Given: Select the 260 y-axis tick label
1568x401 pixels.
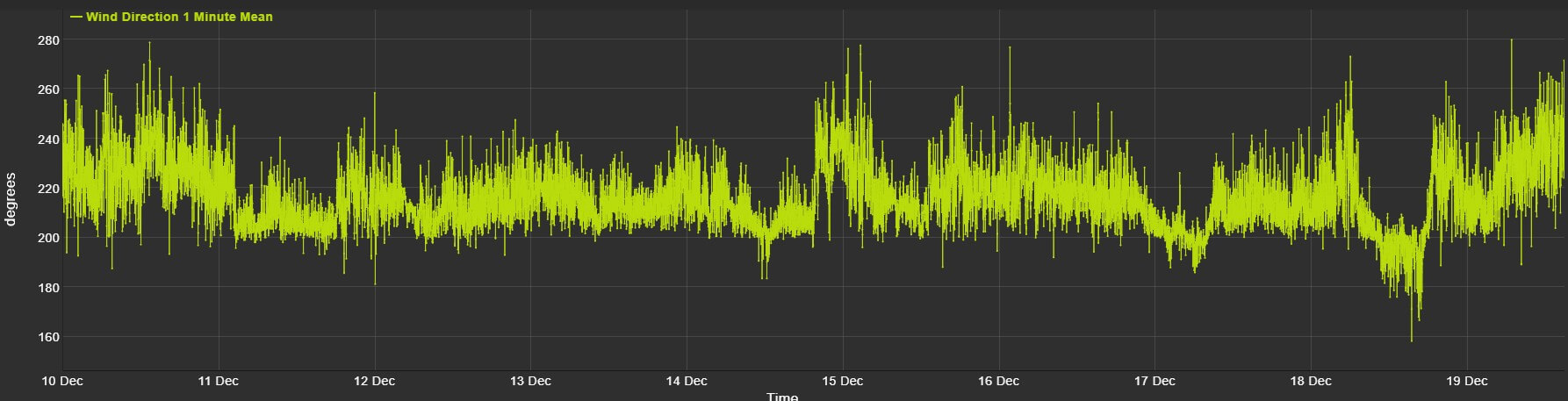Looking at the screenshot, I should 48,90.
